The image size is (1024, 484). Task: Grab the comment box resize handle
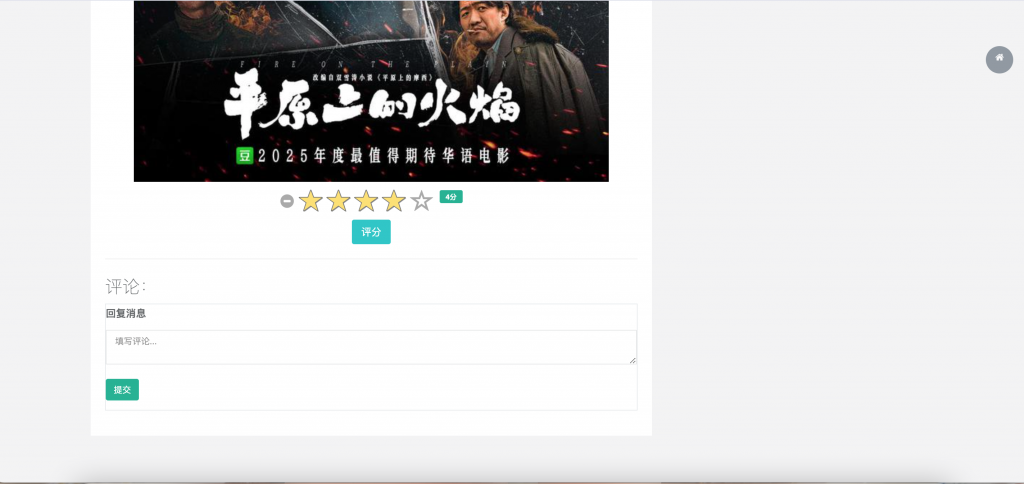(x=632, y=360)
